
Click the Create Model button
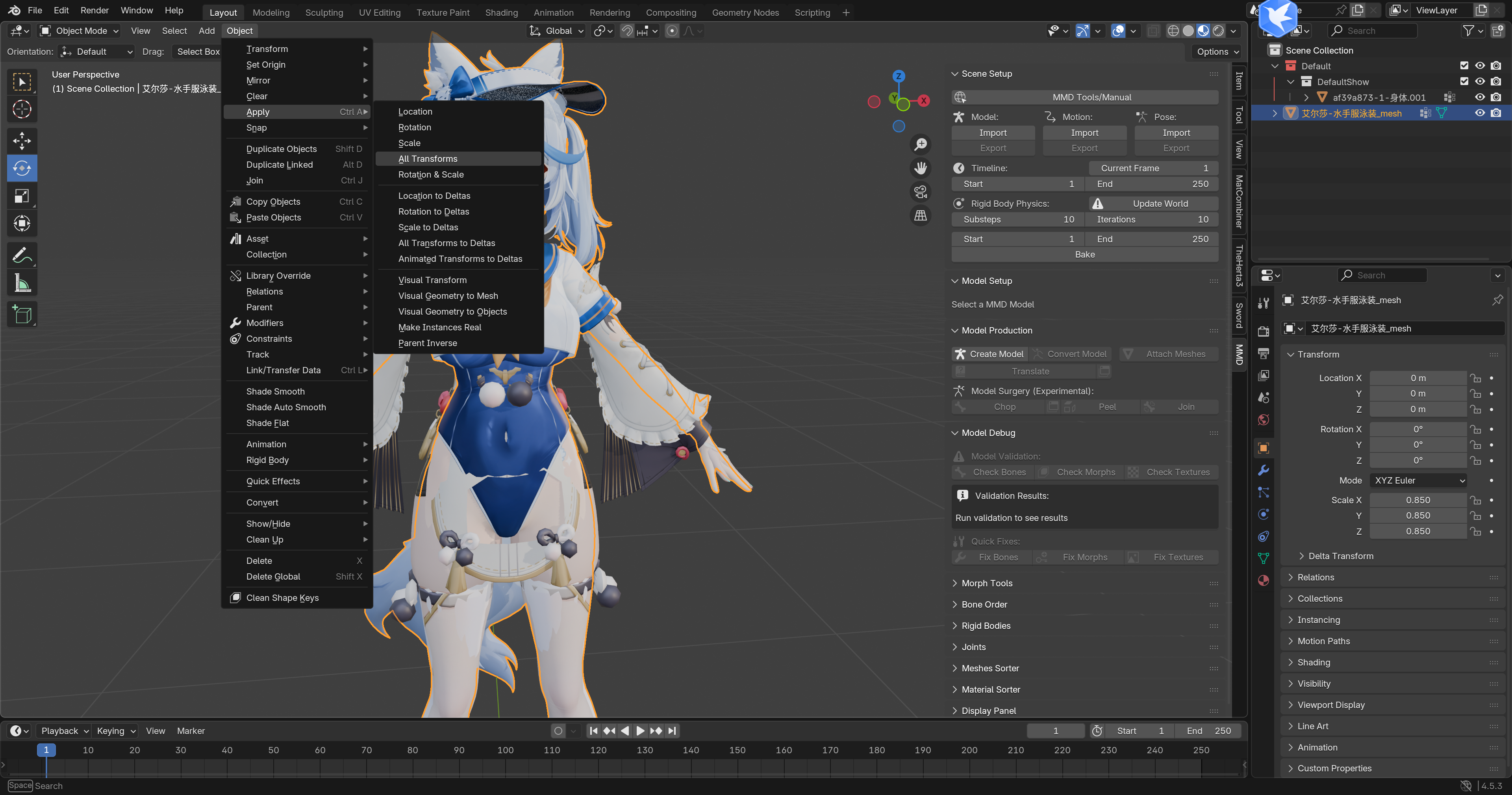(989, 354)
